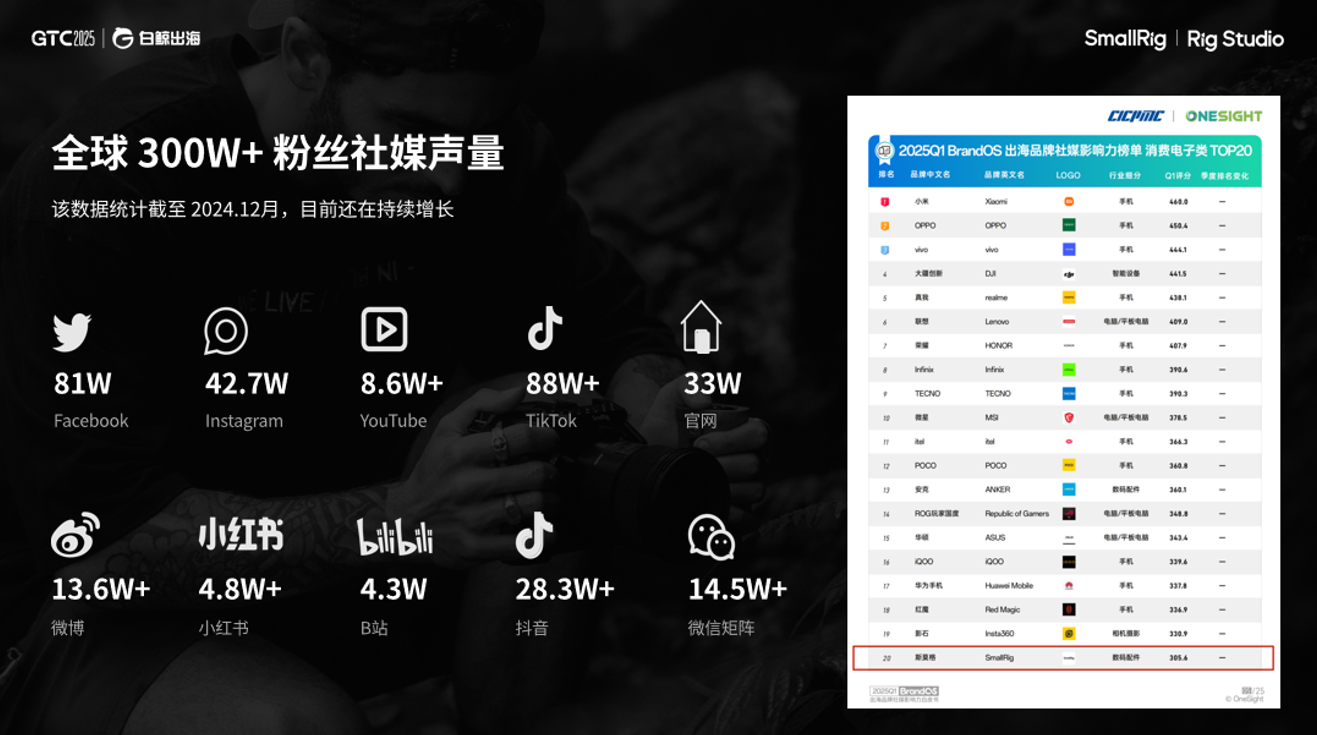1317x735 pixels.
Task: Click the 305.6 score in the table
Action: click(1178, 658)
